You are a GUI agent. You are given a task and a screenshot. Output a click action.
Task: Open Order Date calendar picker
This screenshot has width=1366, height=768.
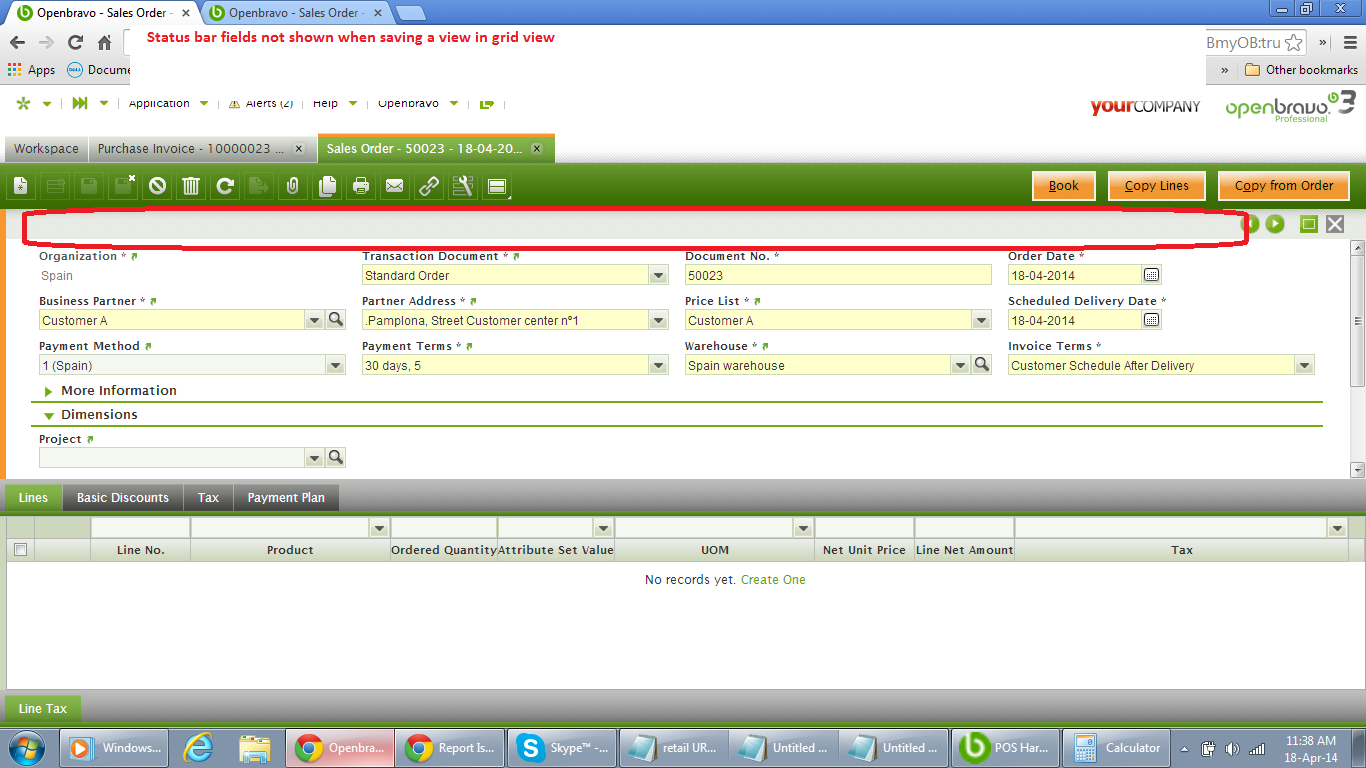tap(1152, 275)
